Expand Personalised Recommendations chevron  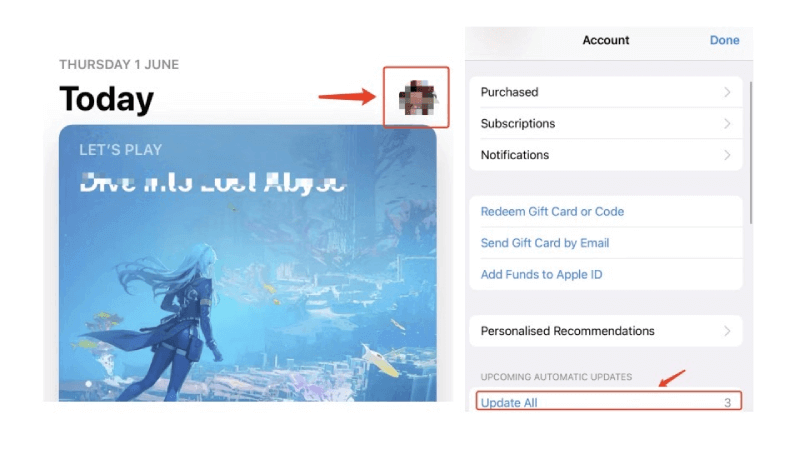point(727,331)
